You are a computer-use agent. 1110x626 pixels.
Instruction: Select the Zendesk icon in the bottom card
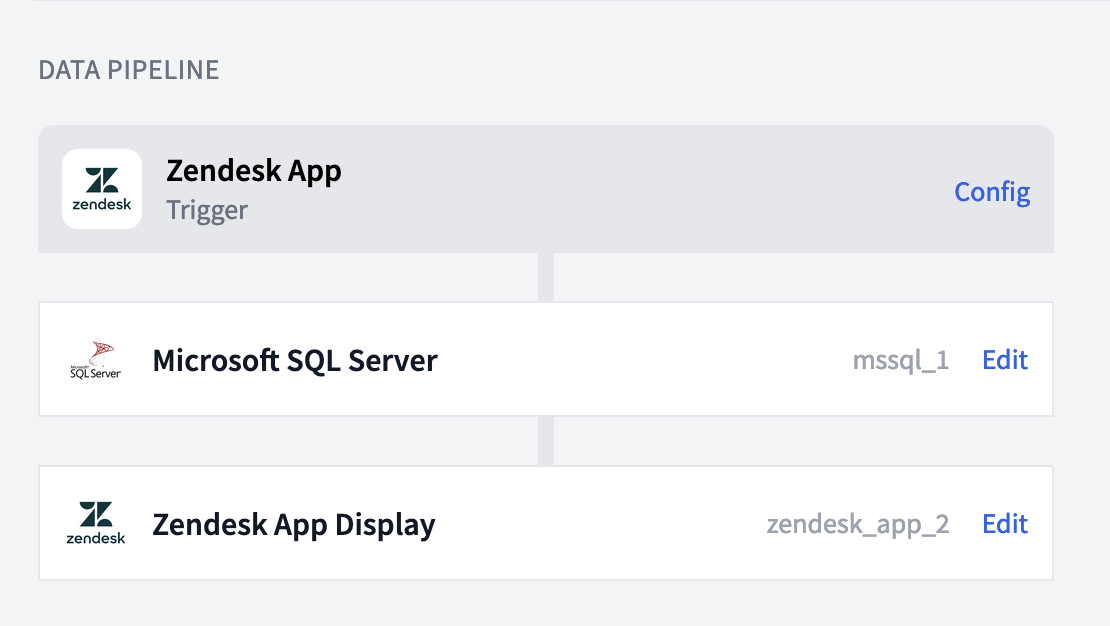tap(95, 523)
